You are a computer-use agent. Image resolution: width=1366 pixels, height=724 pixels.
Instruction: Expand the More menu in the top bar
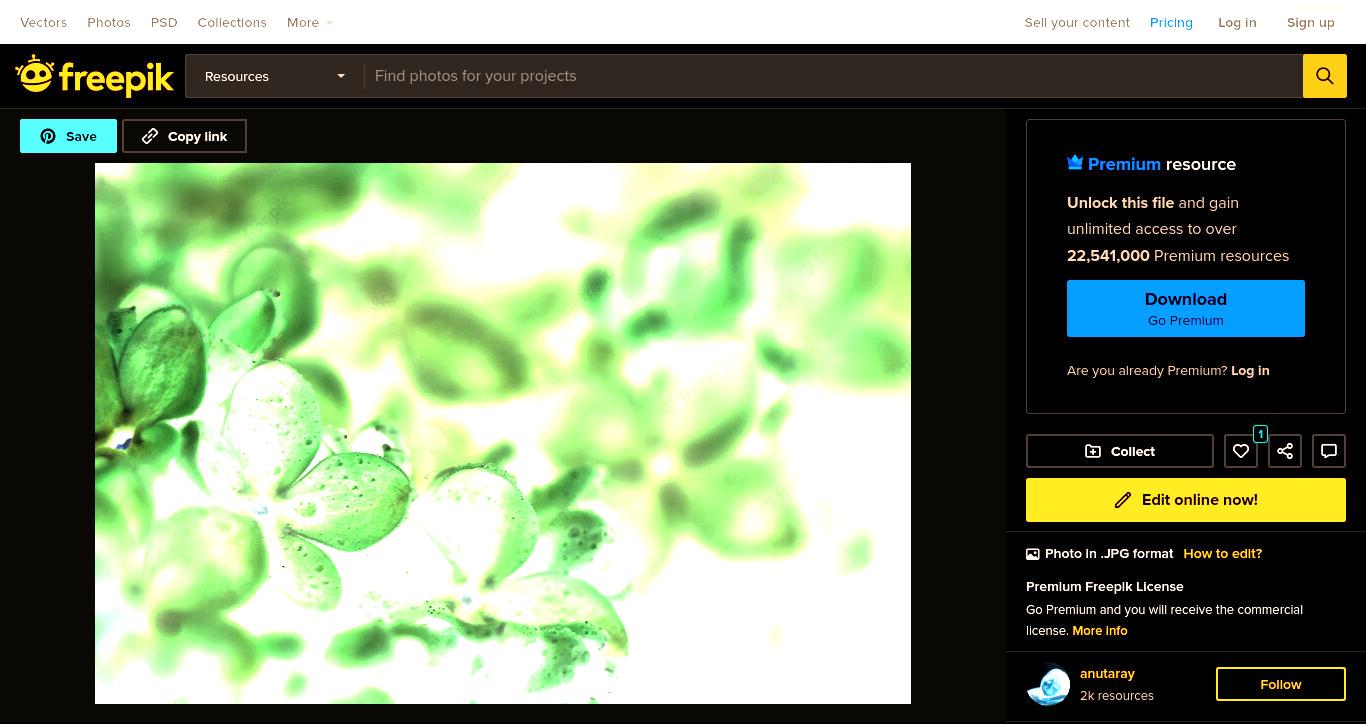coord(309,22)
